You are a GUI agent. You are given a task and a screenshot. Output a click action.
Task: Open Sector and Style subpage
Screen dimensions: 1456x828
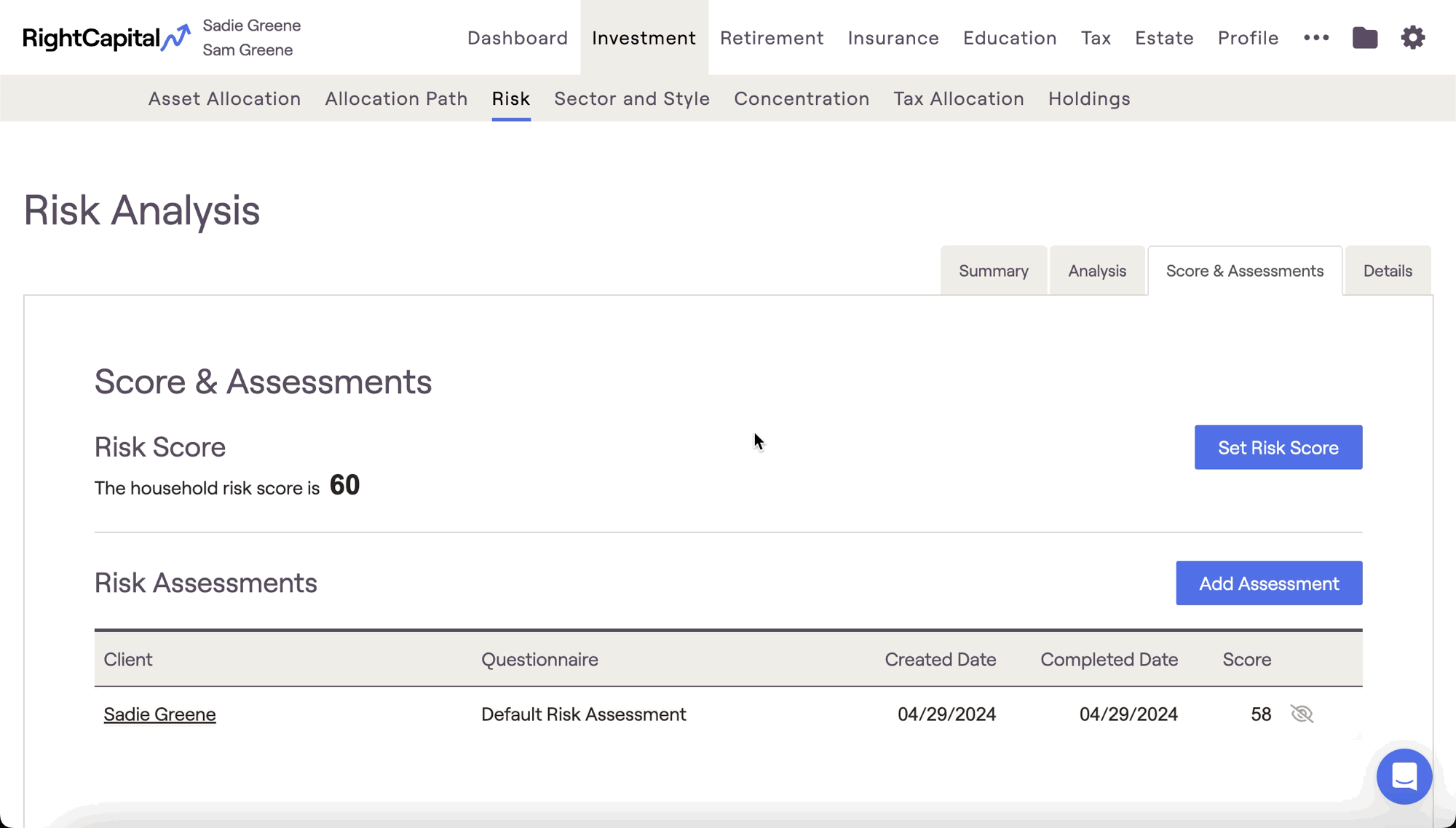click(x=631, y=98)
